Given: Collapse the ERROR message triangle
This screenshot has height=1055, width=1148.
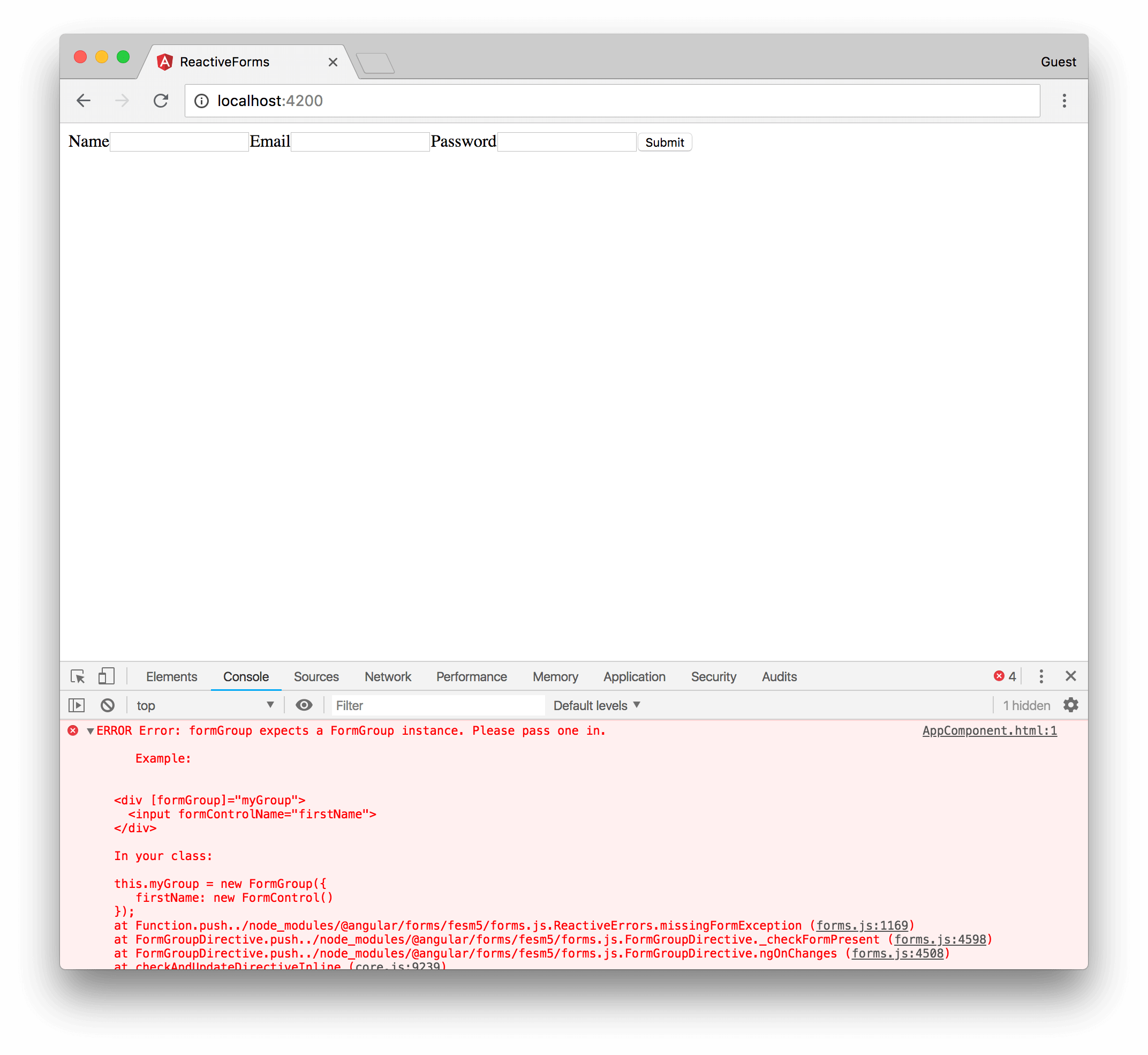Looking at the screenshot, I should [x=90, y=732].
